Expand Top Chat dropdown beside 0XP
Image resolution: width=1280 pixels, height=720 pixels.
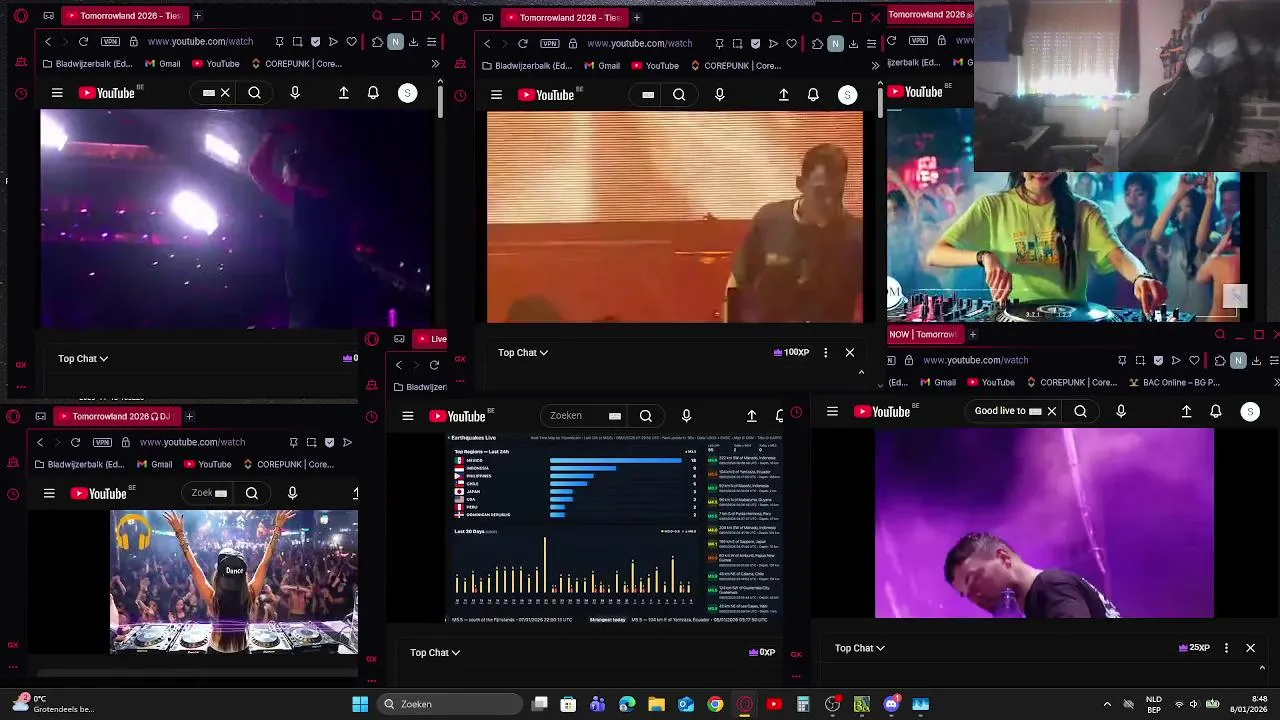[x=435, y=652]
